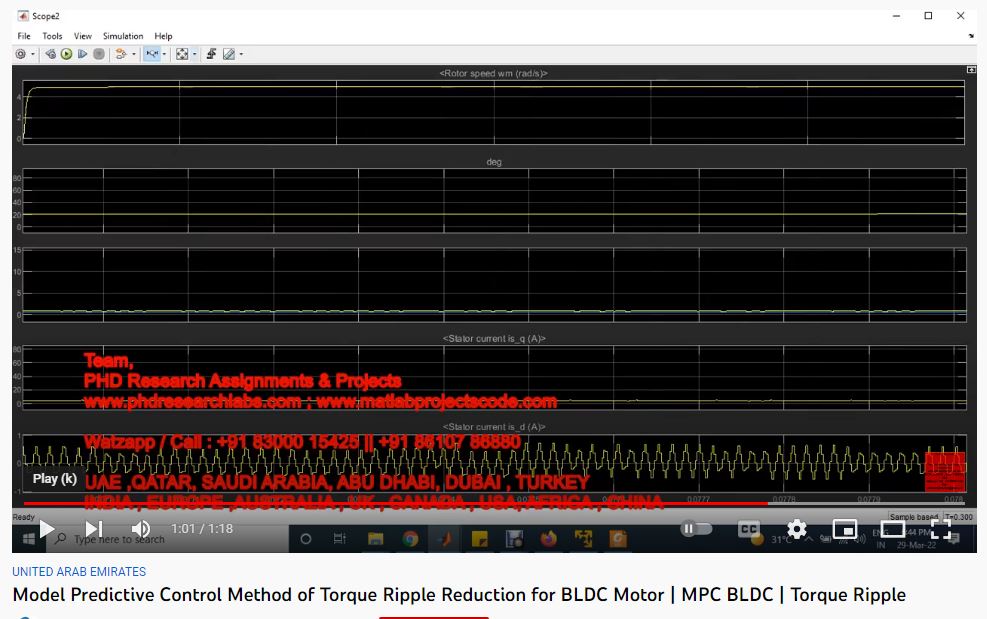Toggle closed captions on the video

point(748,529)
